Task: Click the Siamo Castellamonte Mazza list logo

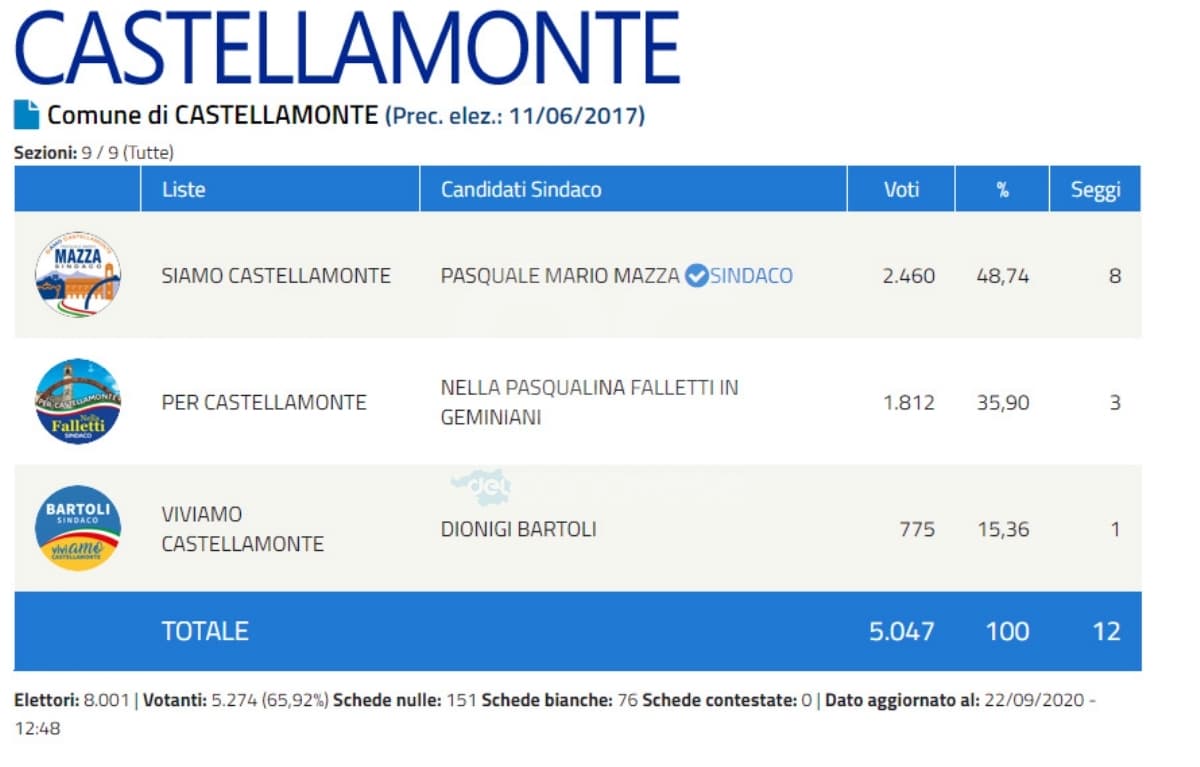Action: click(78, 275)
